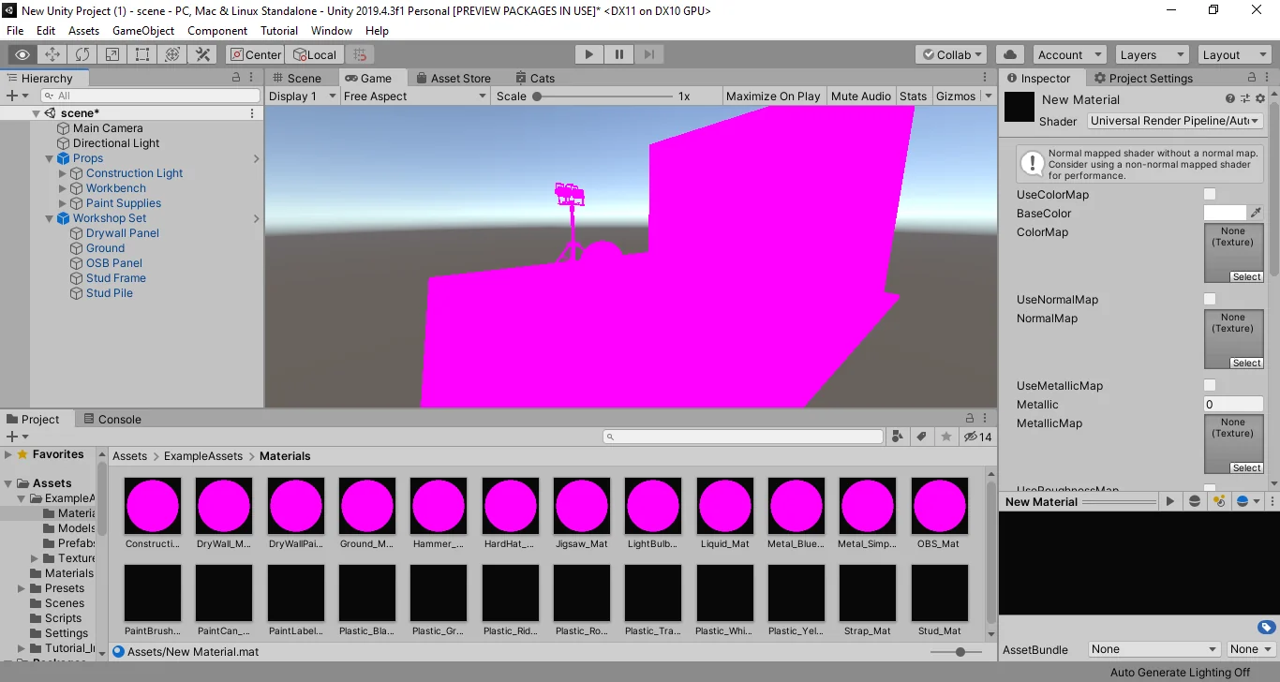Toggle Mute Audio in Game view
The image size is (1280, 682).
point(861,96)
